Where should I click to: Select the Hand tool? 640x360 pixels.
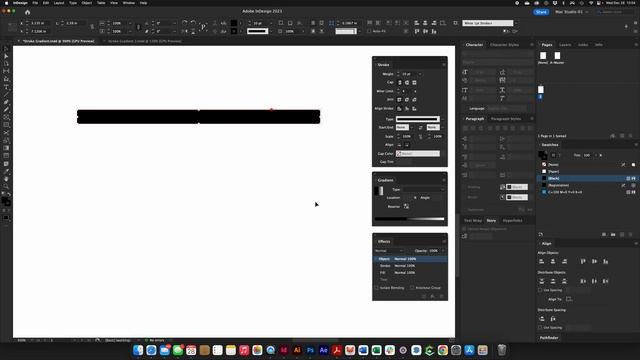[x=6, y=179]
